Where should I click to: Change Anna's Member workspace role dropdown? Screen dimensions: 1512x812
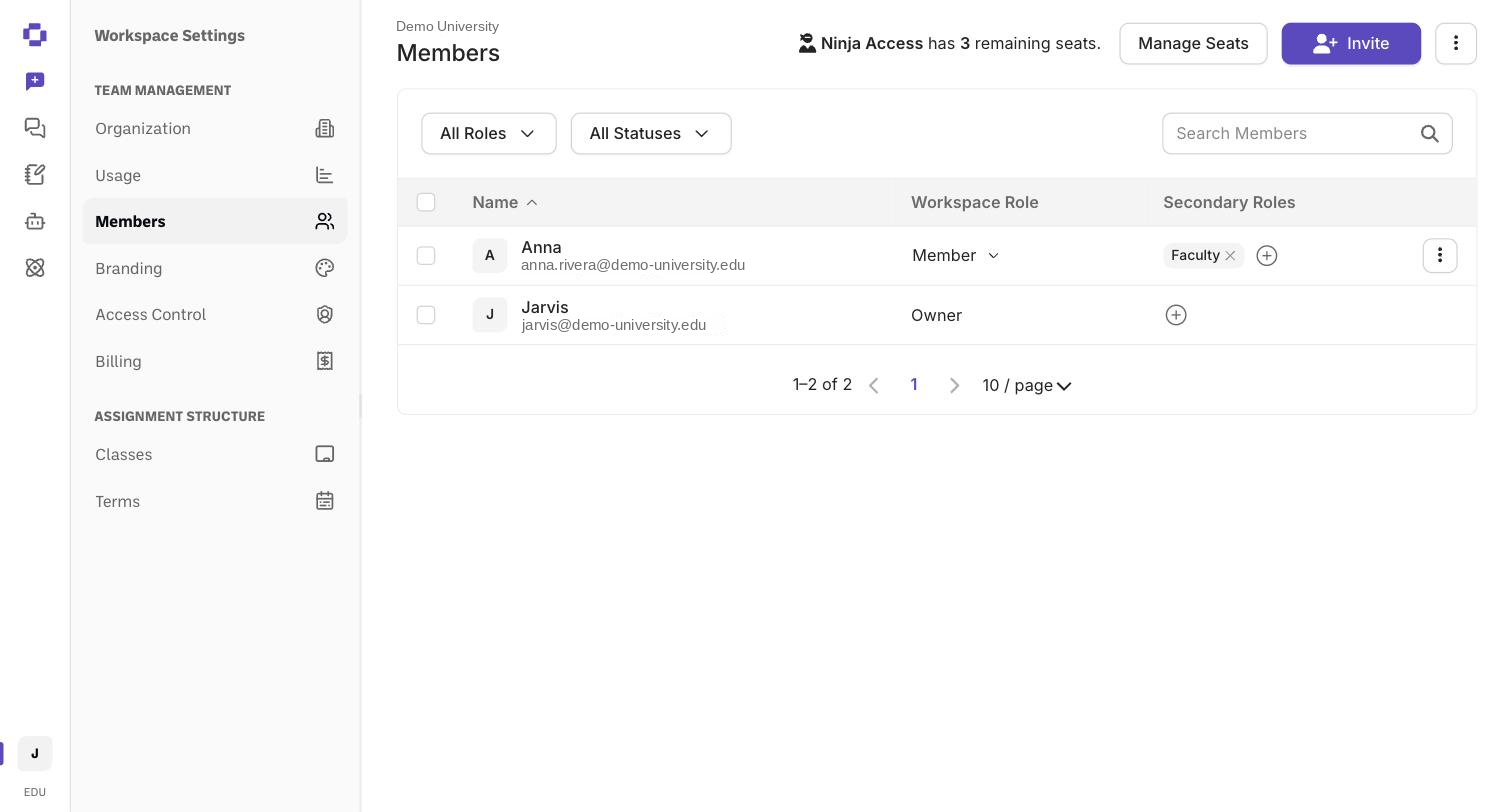coord(956,256)
